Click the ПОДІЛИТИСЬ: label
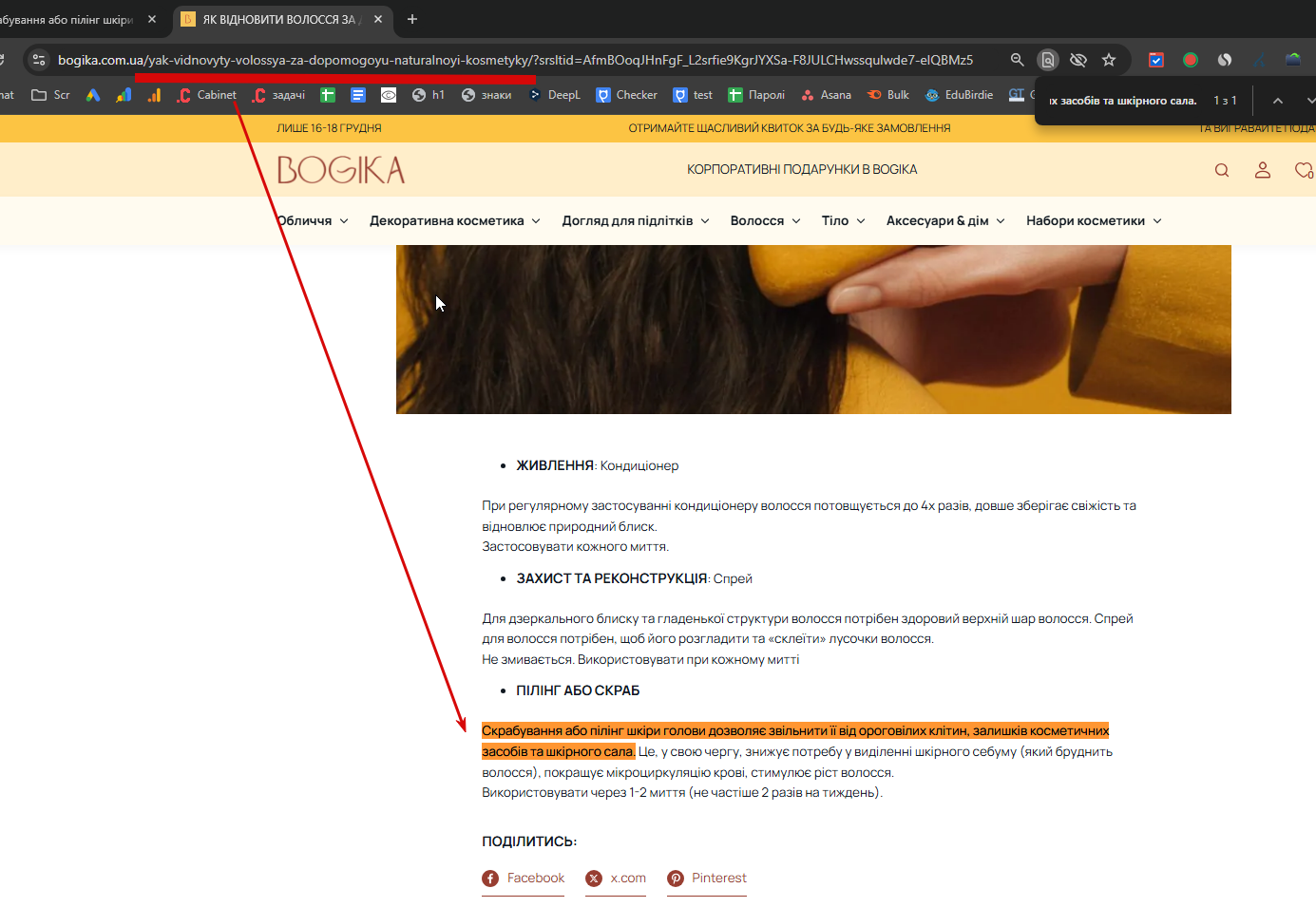1316x907 pixels. click(x=529, y=841)
